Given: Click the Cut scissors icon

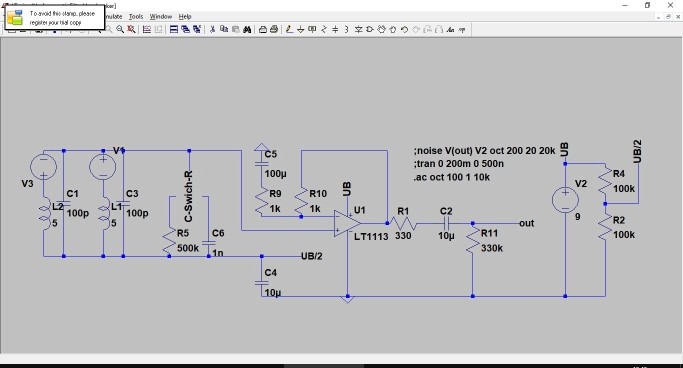Looking at the screenshot, I should pyautogui.click(x=212, y=30).
